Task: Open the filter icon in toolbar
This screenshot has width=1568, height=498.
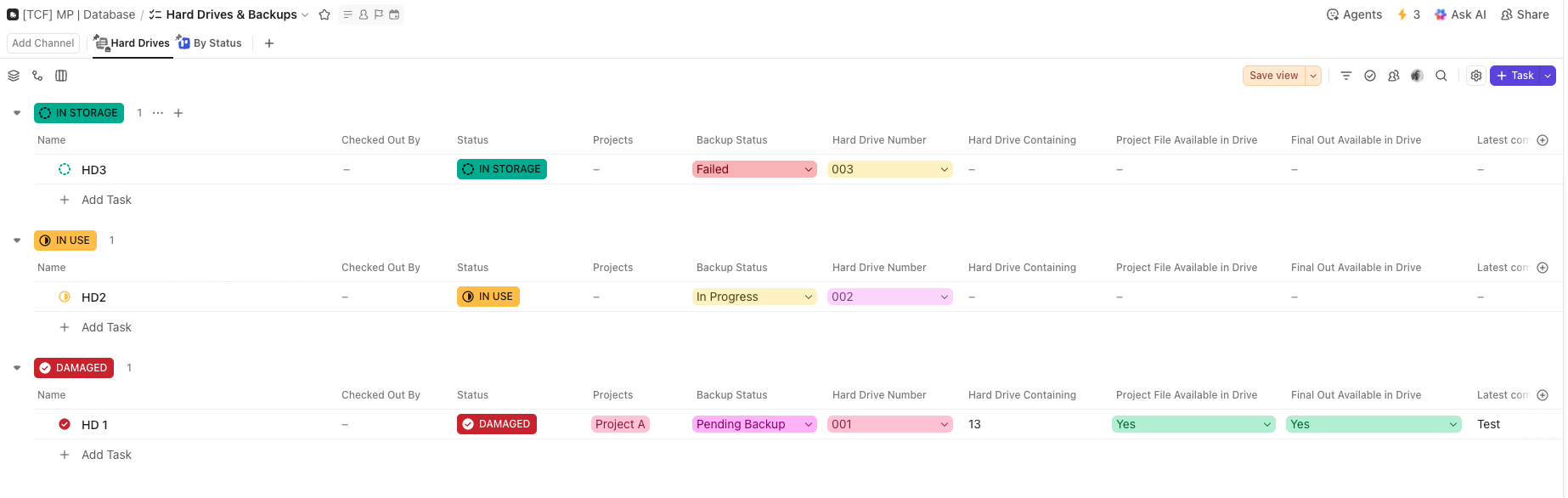Action: coord(1346,76)
